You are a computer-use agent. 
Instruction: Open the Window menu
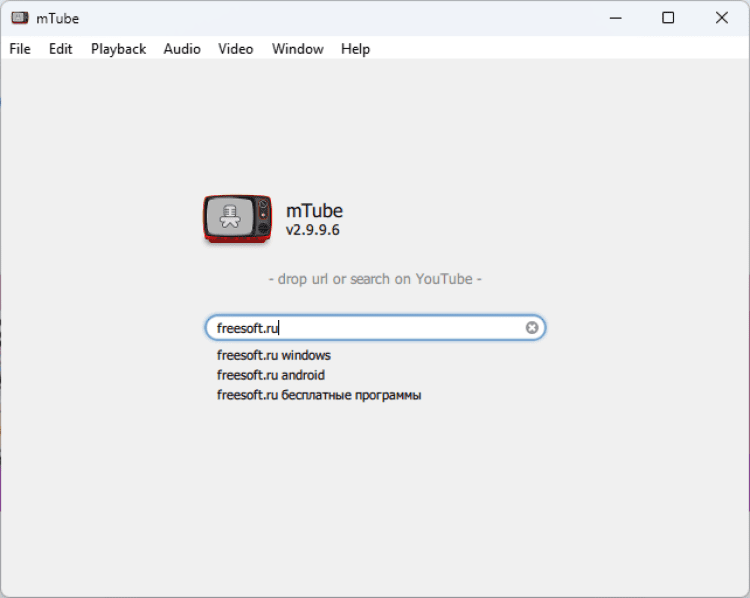coord(298,49)
